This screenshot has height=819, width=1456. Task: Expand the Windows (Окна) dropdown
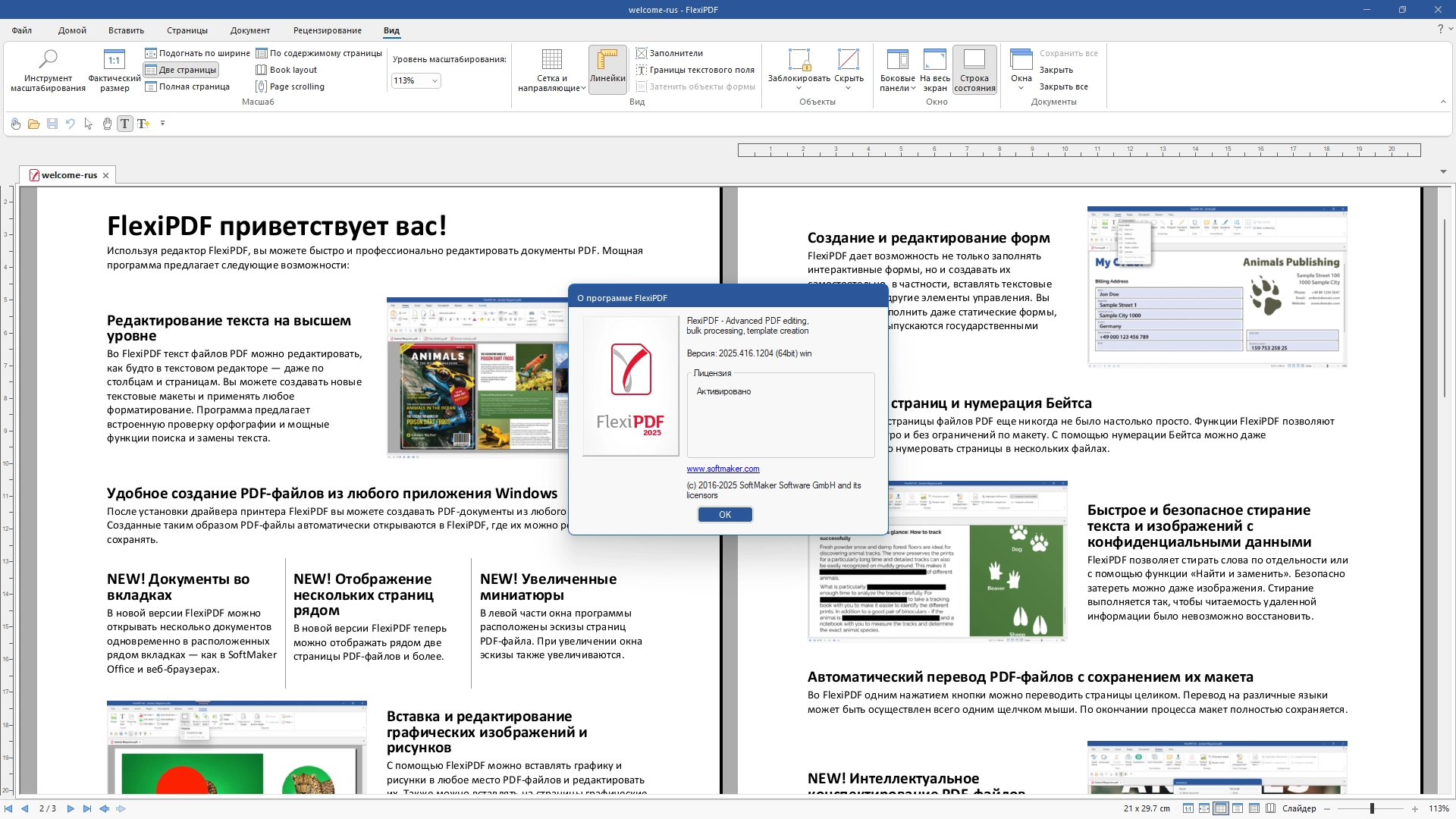coord(1021,70)
